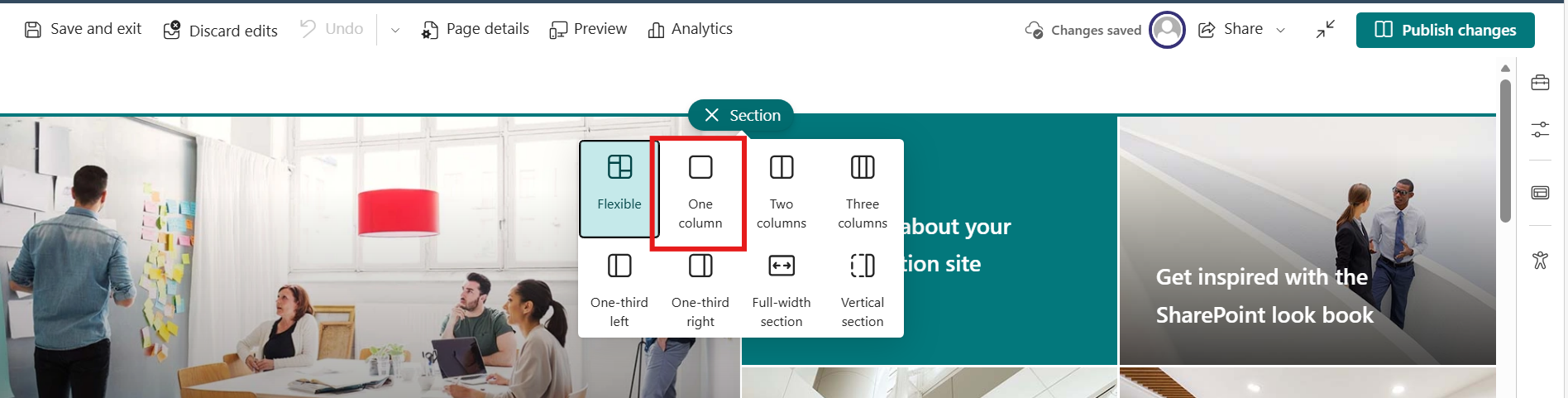Click Save and exit
The height and width of the screenshot is (398, 1568).
tap(83, 30)
